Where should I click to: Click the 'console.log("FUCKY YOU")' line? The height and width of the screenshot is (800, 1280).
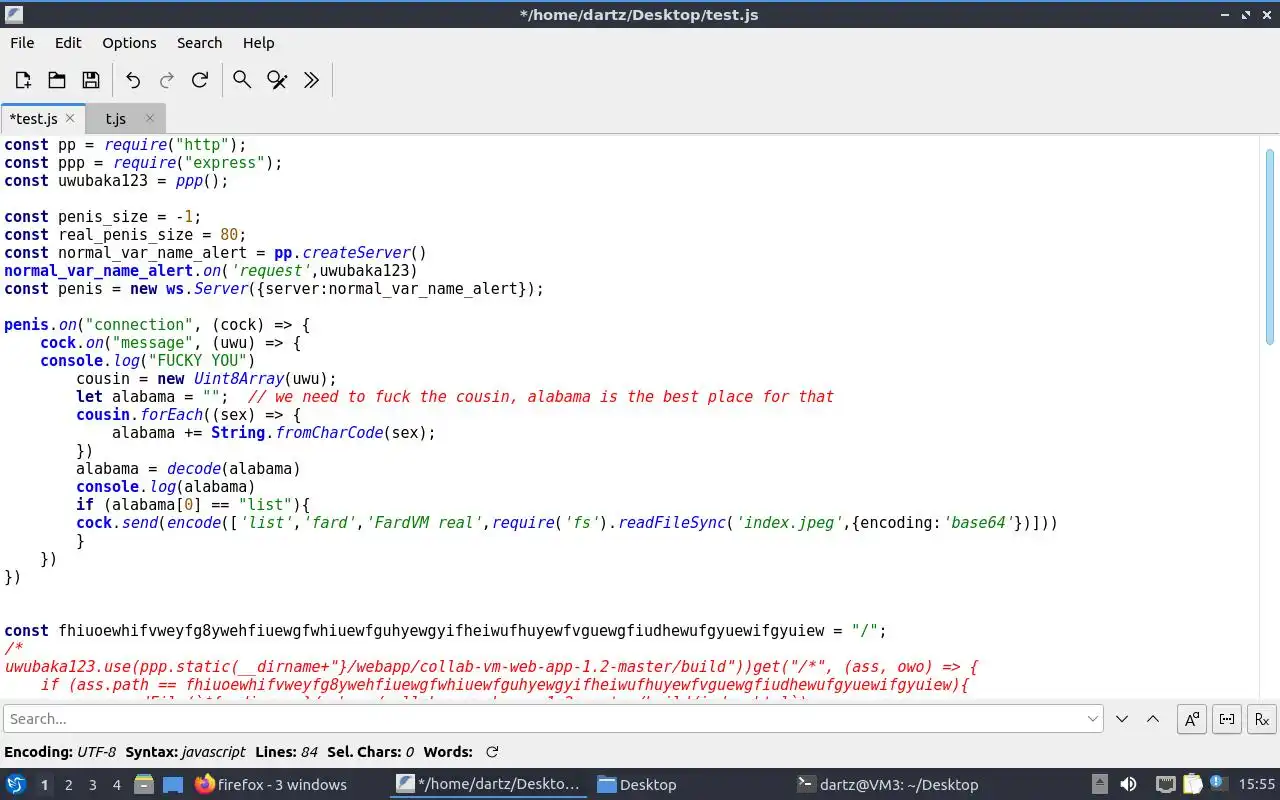click(147, 361)
